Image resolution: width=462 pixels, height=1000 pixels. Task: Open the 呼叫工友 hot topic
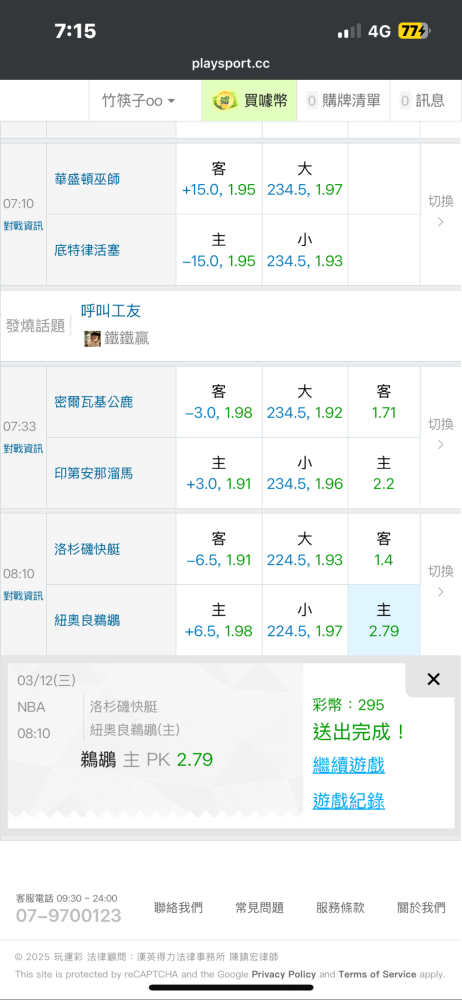(x=111, y=311)
